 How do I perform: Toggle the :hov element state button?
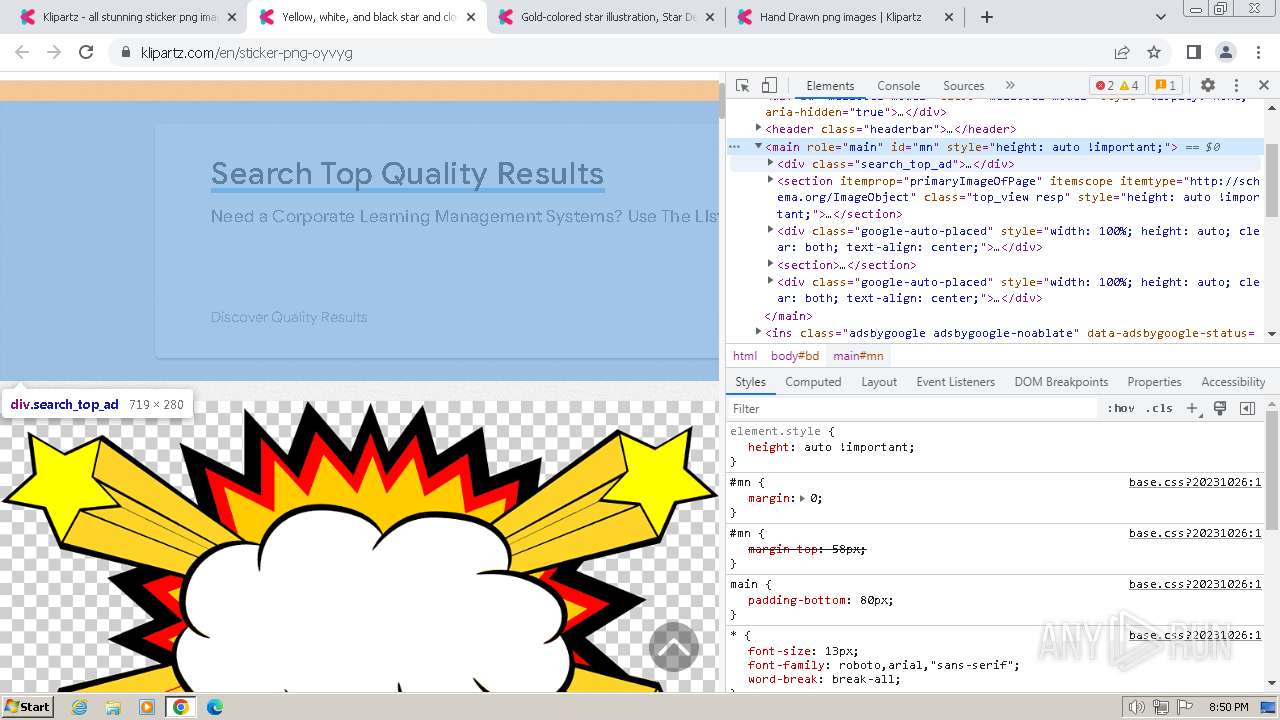tap(1121, 408)
